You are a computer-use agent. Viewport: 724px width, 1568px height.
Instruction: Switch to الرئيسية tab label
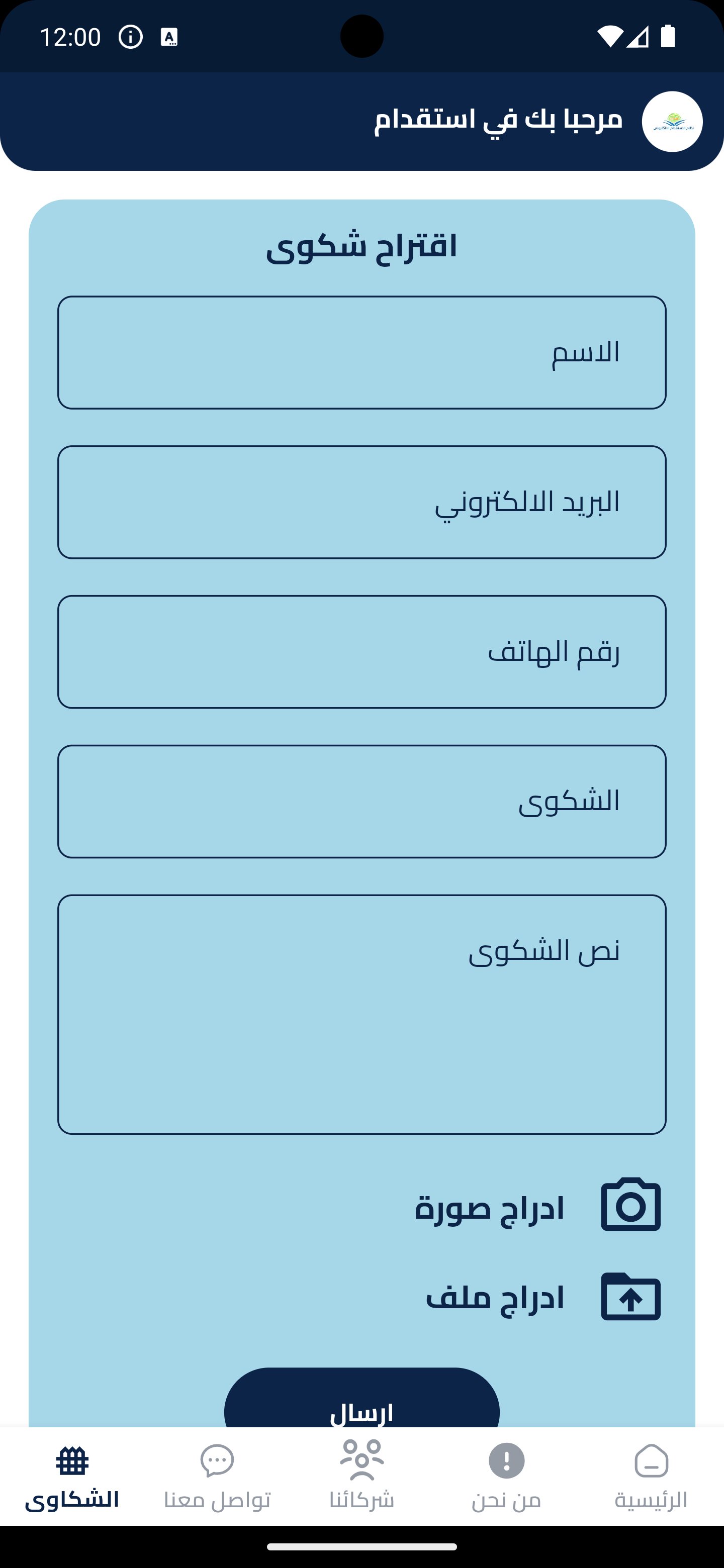[x=651, y=1500]
